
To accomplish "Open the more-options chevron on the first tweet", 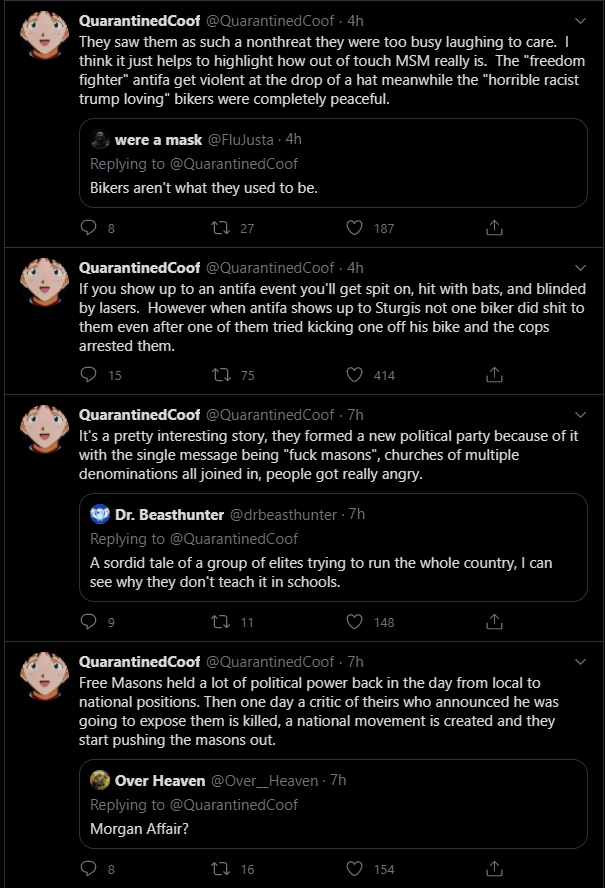I will 580,21.
